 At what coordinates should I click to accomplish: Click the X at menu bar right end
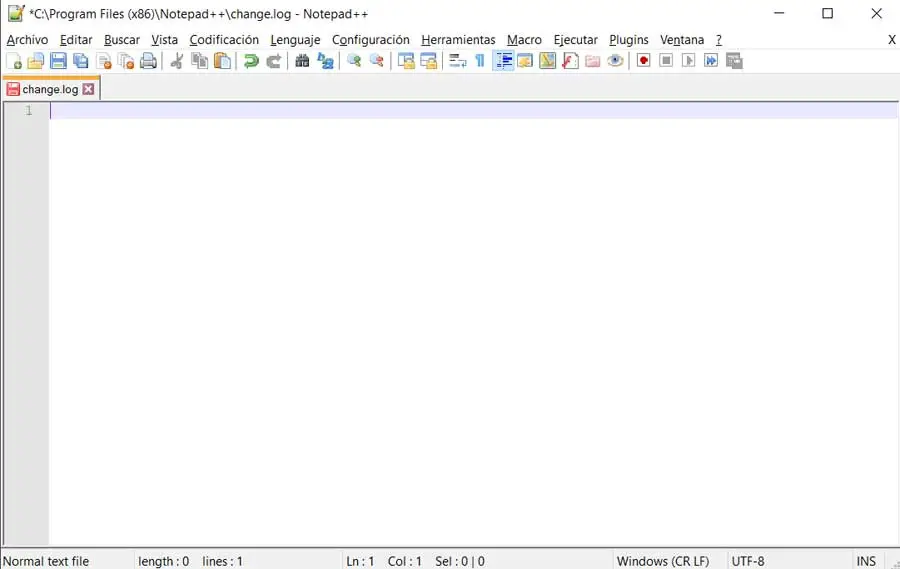891,40
